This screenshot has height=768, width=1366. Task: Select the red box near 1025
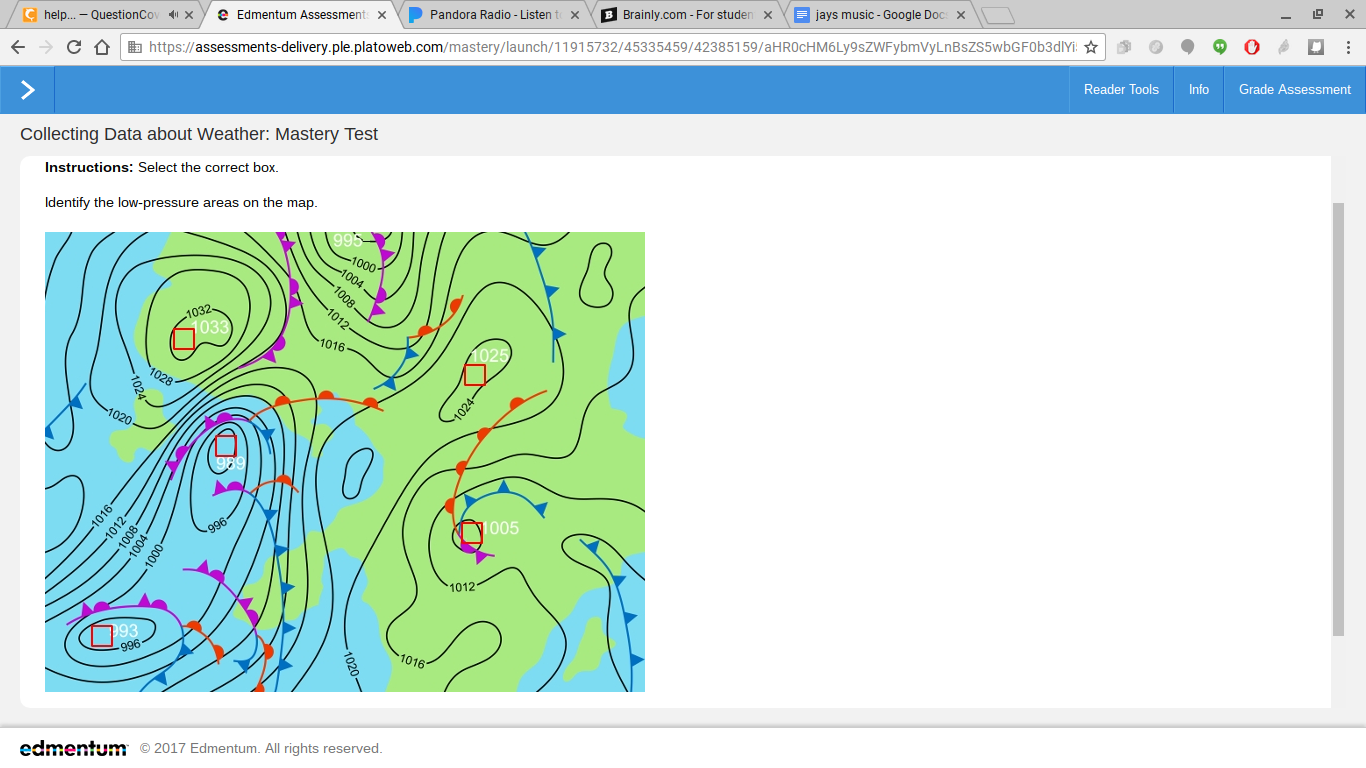475,375
